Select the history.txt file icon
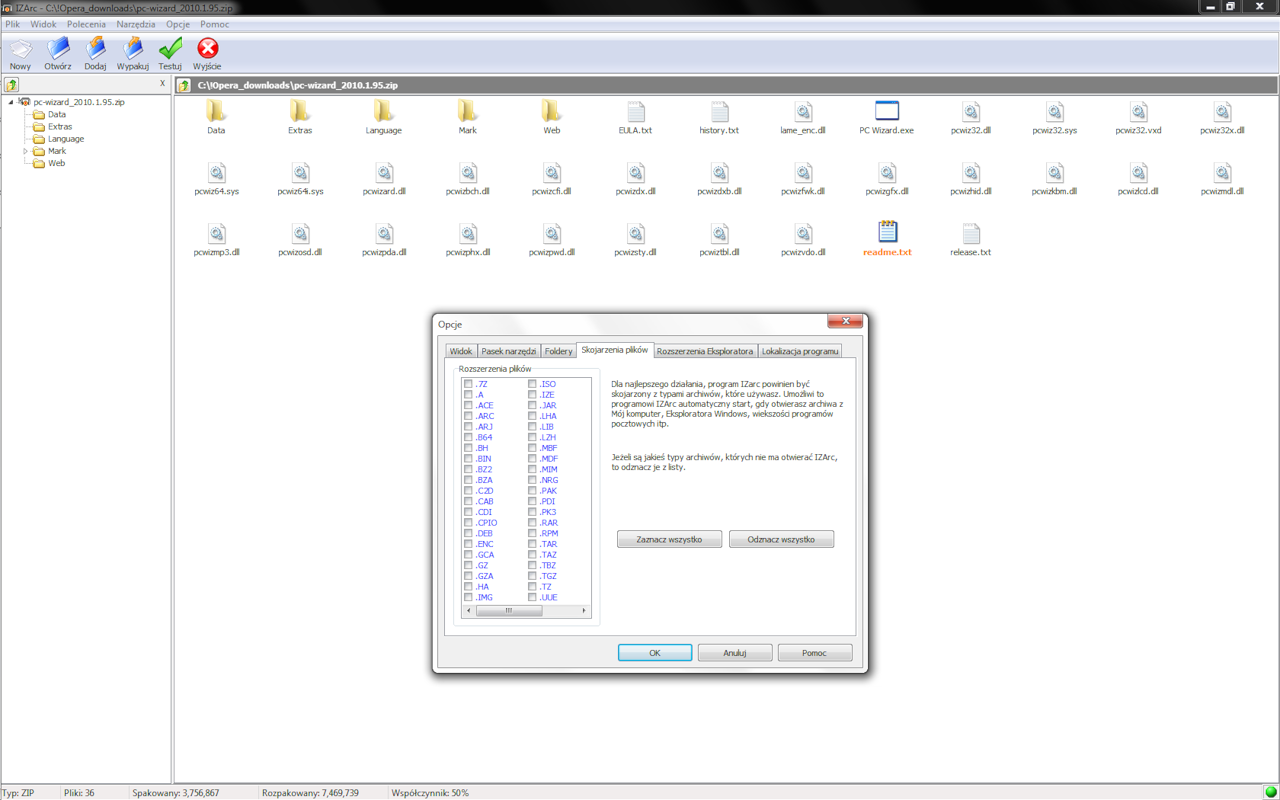The height and width of the screenshot is (800, 1280). click(x=720, y=111)
